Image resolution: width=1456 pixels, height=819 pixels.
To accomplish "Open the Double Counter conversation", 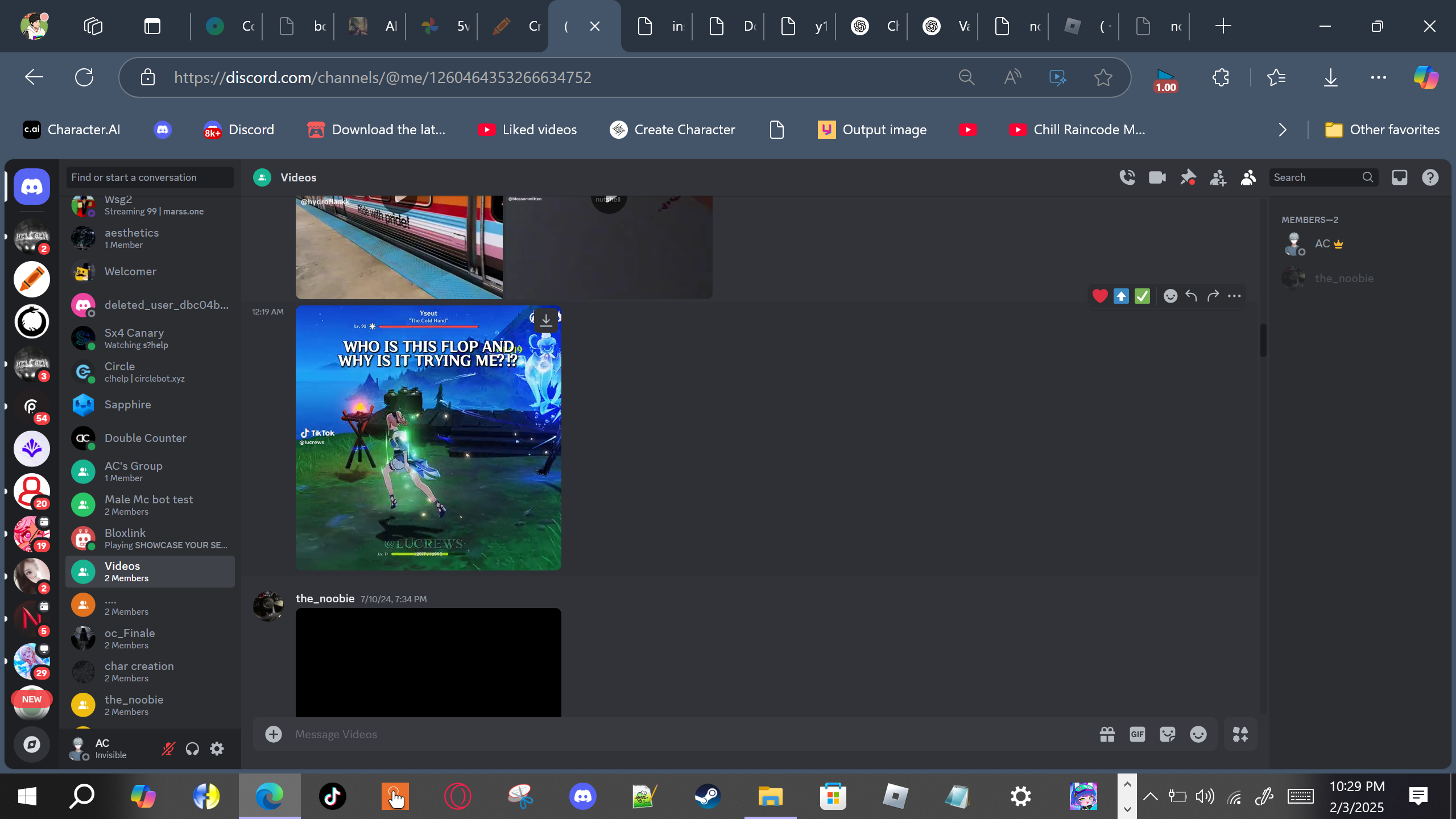I will 150,438.
